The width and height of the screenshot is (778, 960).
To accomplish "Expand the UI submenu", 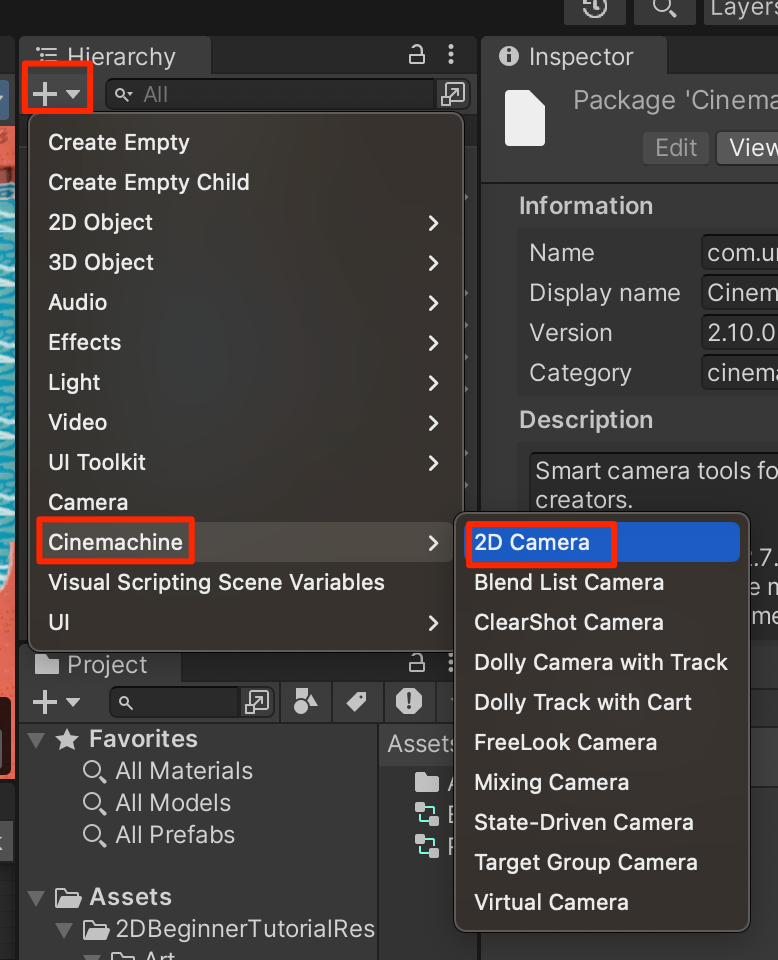I will [246, 622].
